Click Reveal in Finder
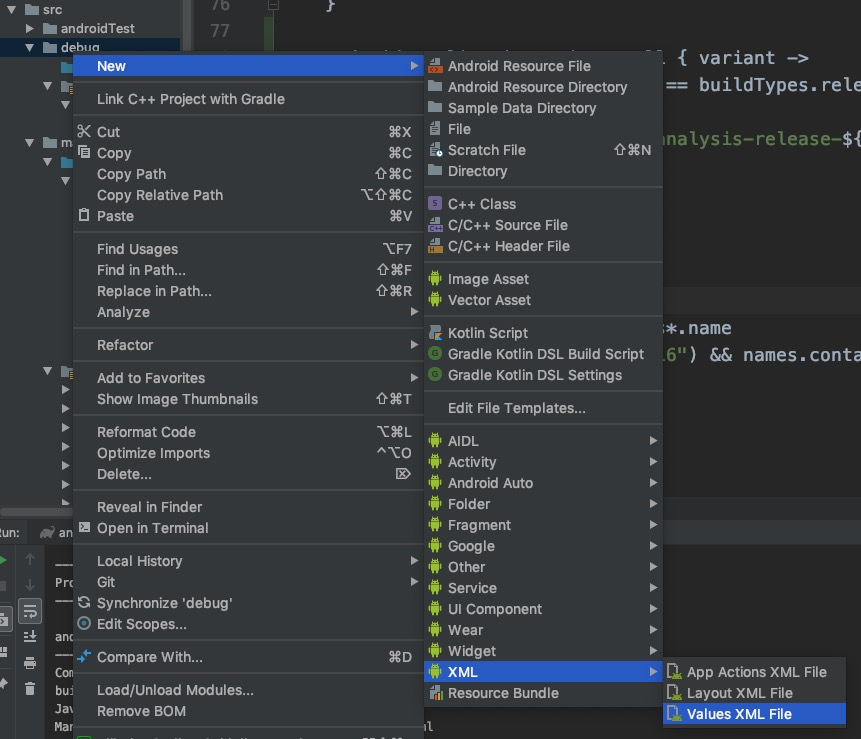 (x=149, y=507)
